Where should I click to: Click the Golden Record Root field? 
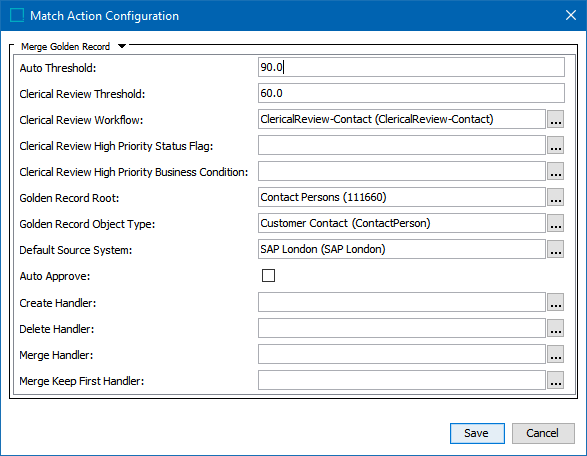coord(402,197)
